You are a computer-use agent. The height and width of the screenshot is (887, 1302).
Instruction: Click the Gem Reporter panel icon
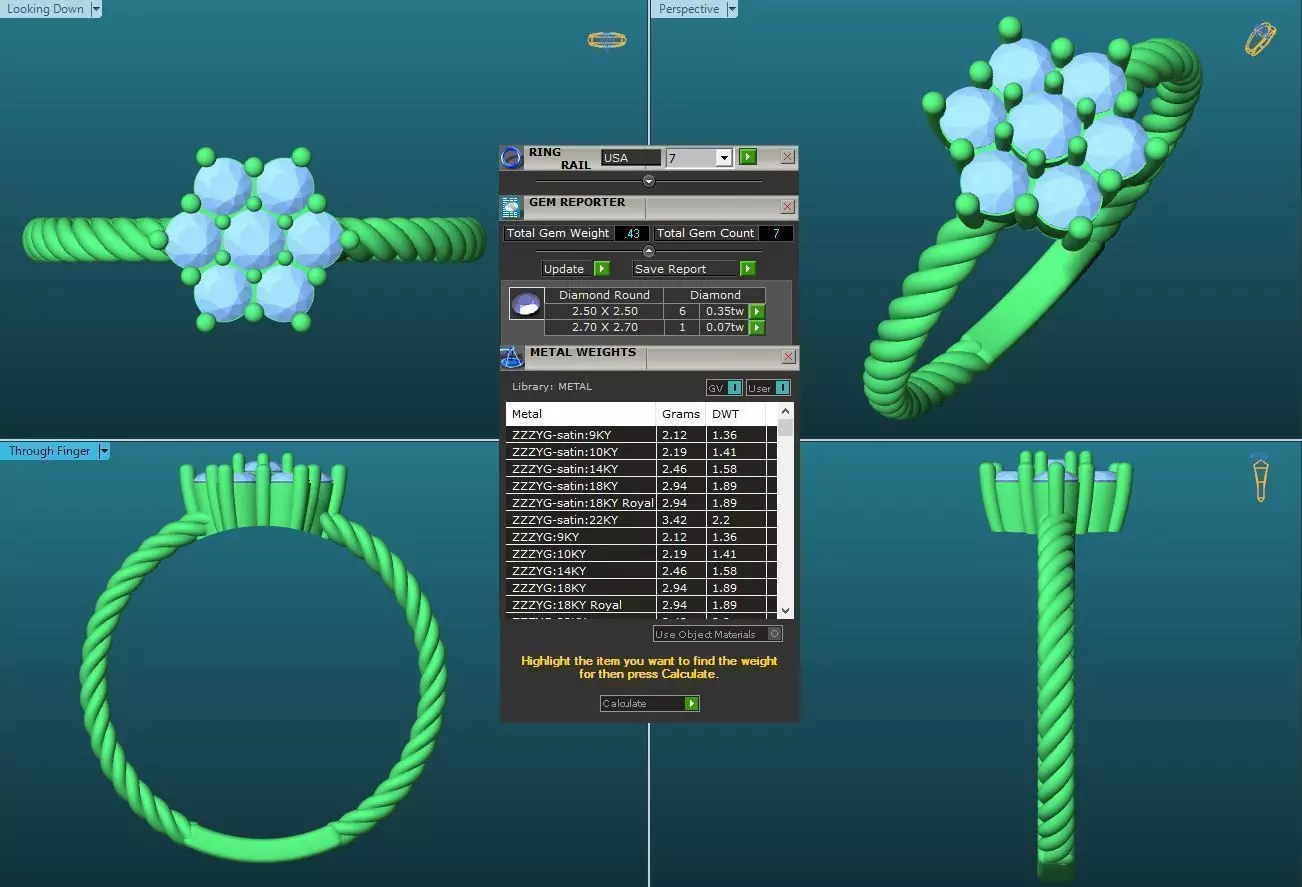click(511, 207)
